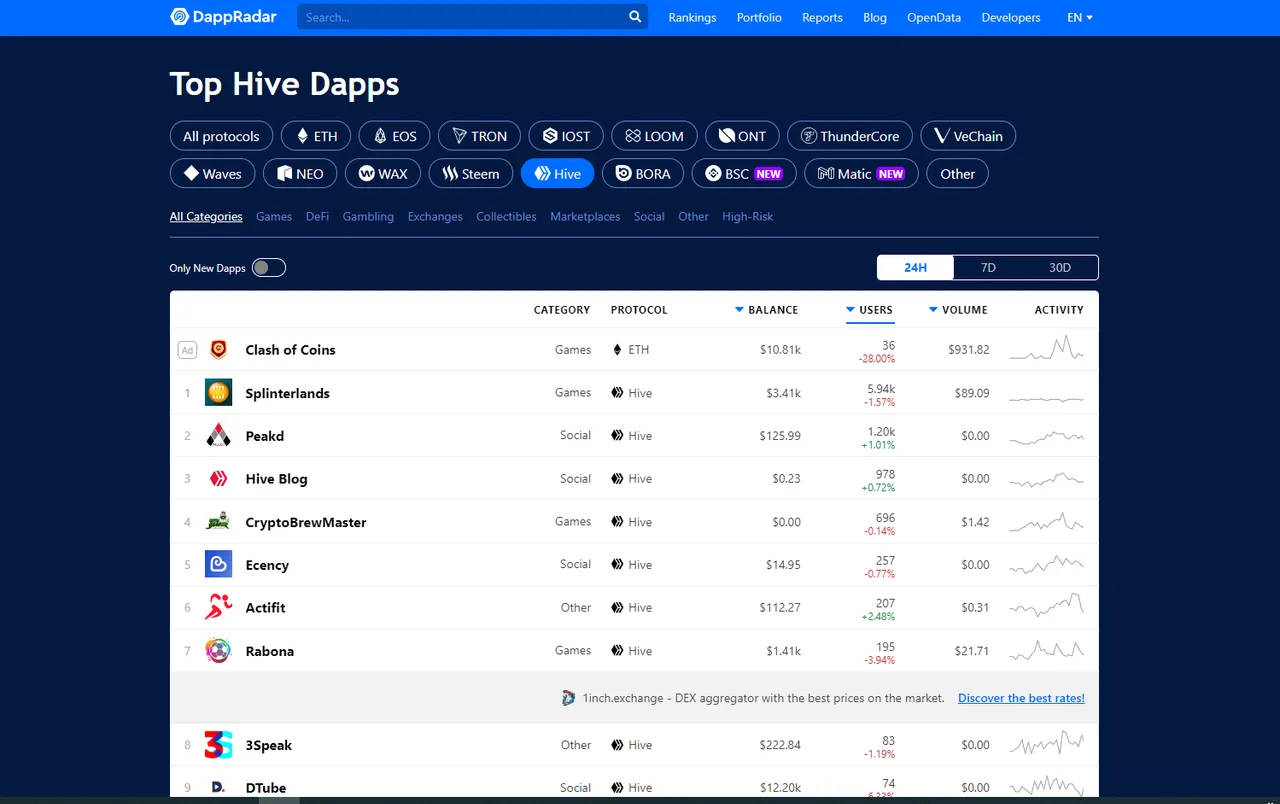Viewport: 1280px width, 804px height.
Task: Select the IOST protocol filter
Action: click(x=566, y=136)
